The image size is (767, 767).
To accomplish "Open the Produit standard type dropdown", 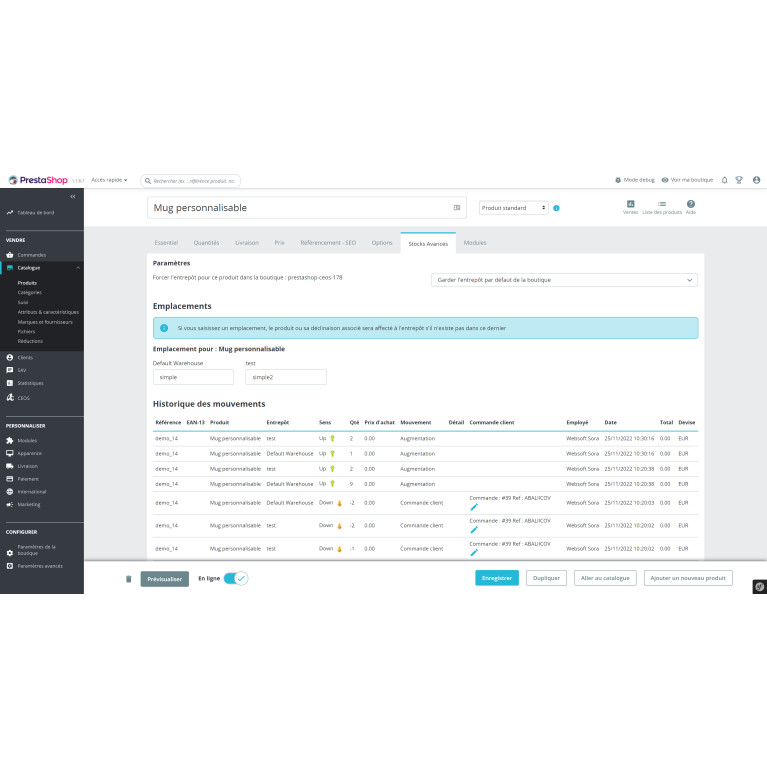I will pos(514,208).
